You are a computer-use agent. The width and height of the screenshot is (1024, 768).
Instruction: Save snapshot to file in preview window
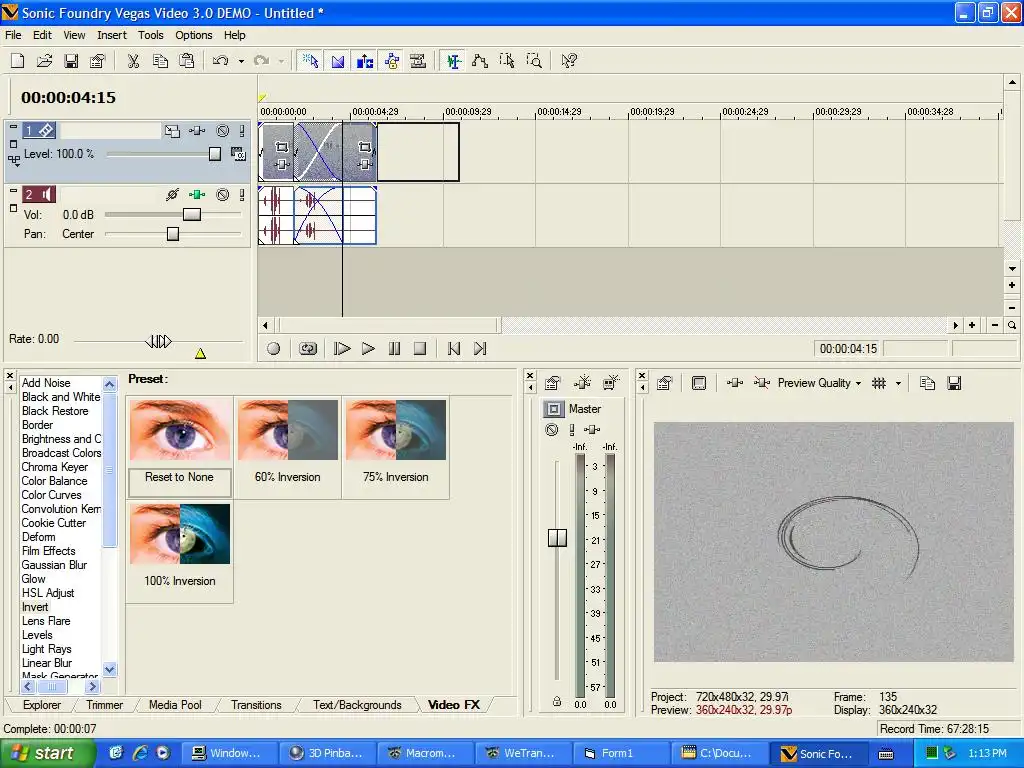(954, 383)
